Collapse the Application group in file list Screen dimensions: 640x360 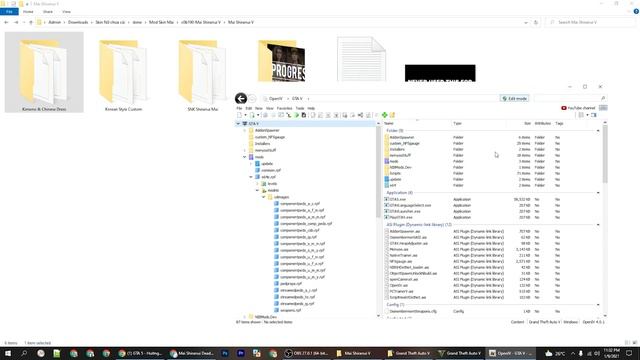point(598,193)
